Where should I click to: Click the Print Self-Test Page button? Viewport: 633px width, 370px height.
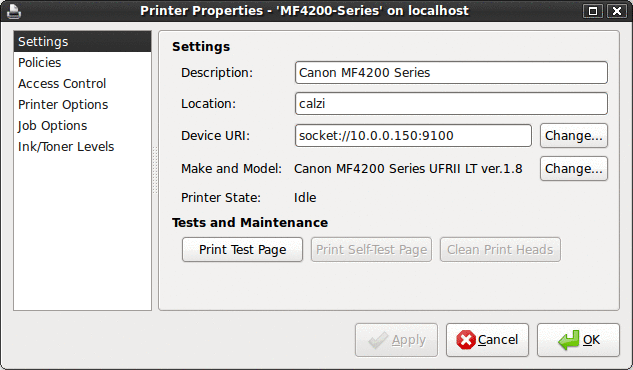tap(371, 250)
